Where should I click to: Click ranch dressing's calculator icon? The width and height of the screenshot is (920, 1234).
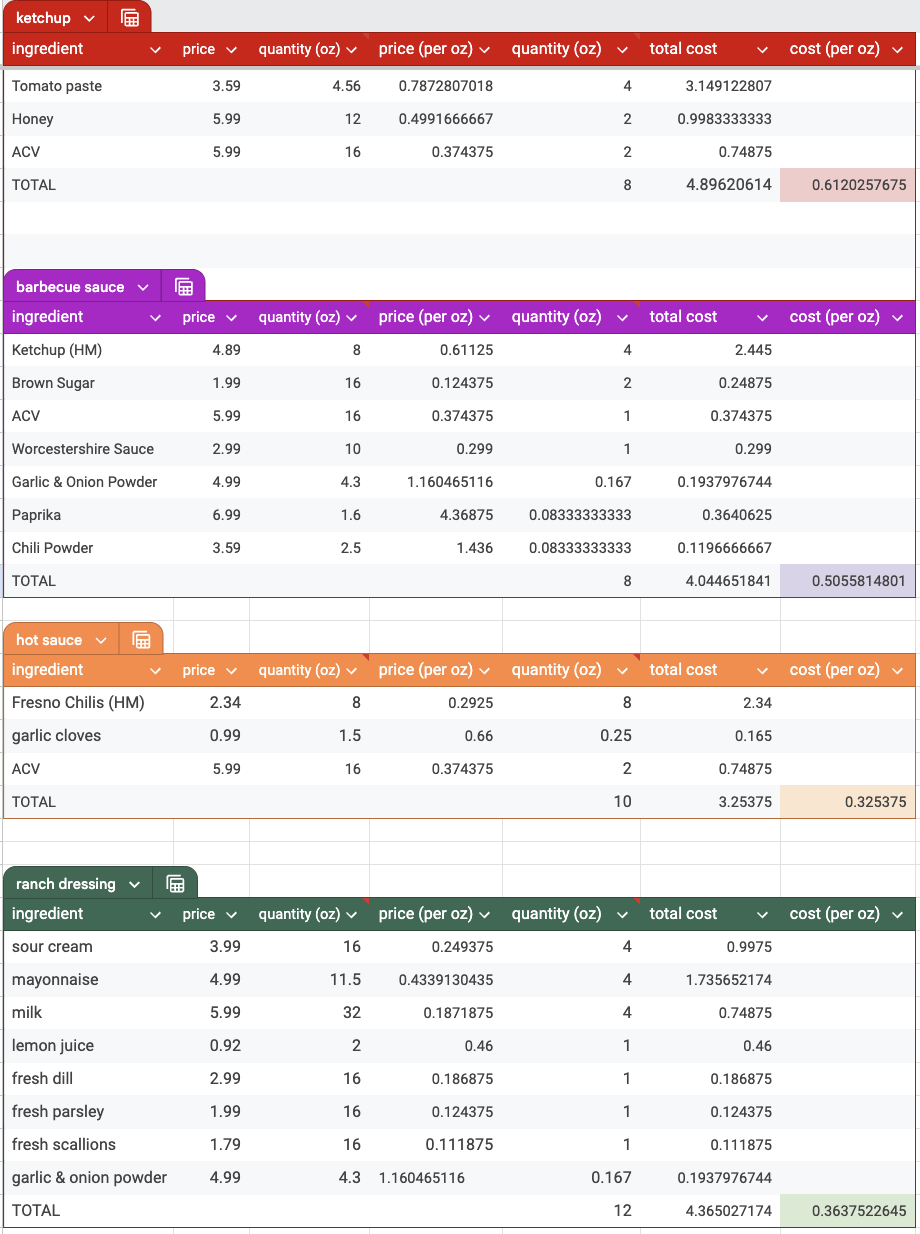[x=175, y=883]
